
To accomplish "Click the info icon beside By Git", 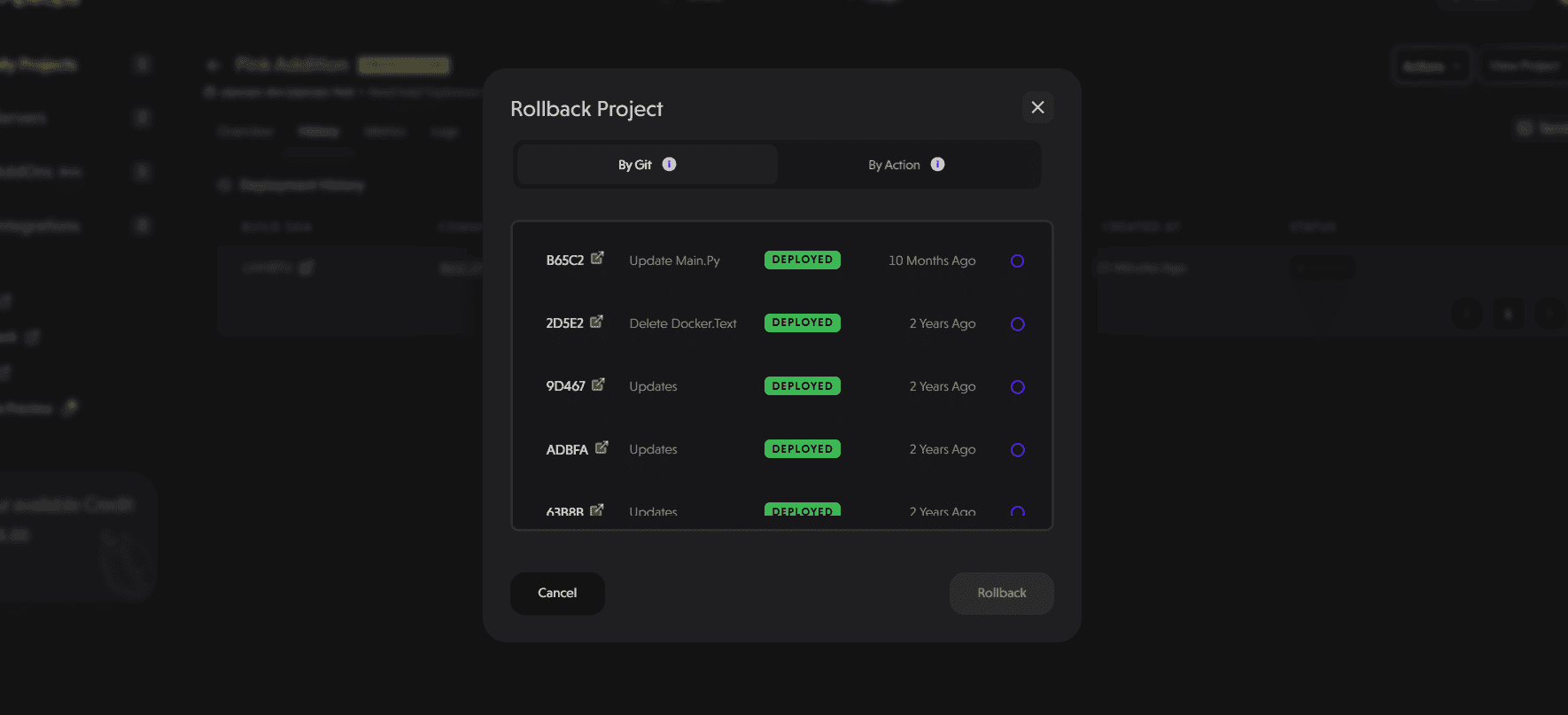I will (669, 164).
